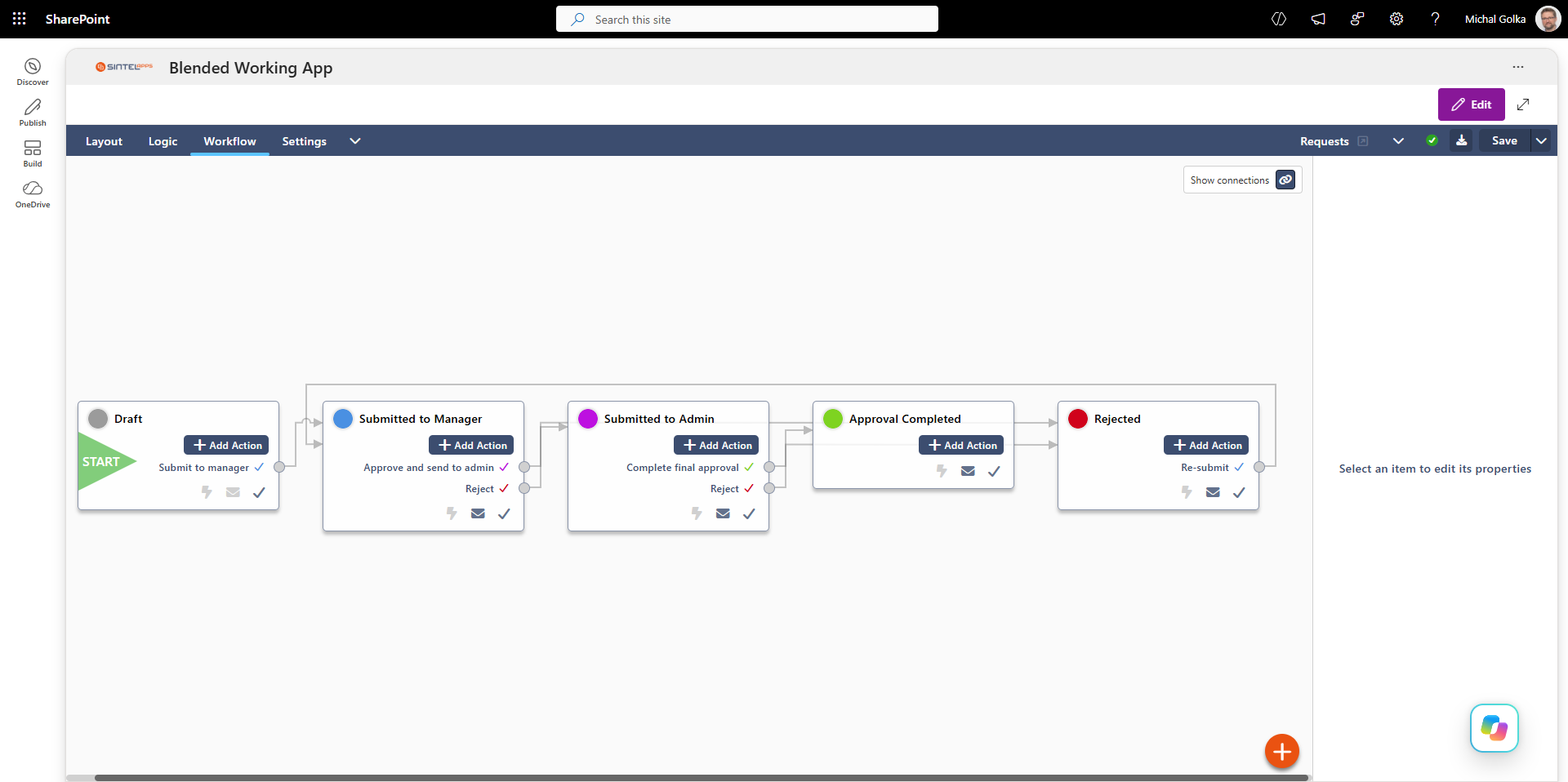Click the green status check icon
Screen dimensions: 1568x782
point(1432,140)
